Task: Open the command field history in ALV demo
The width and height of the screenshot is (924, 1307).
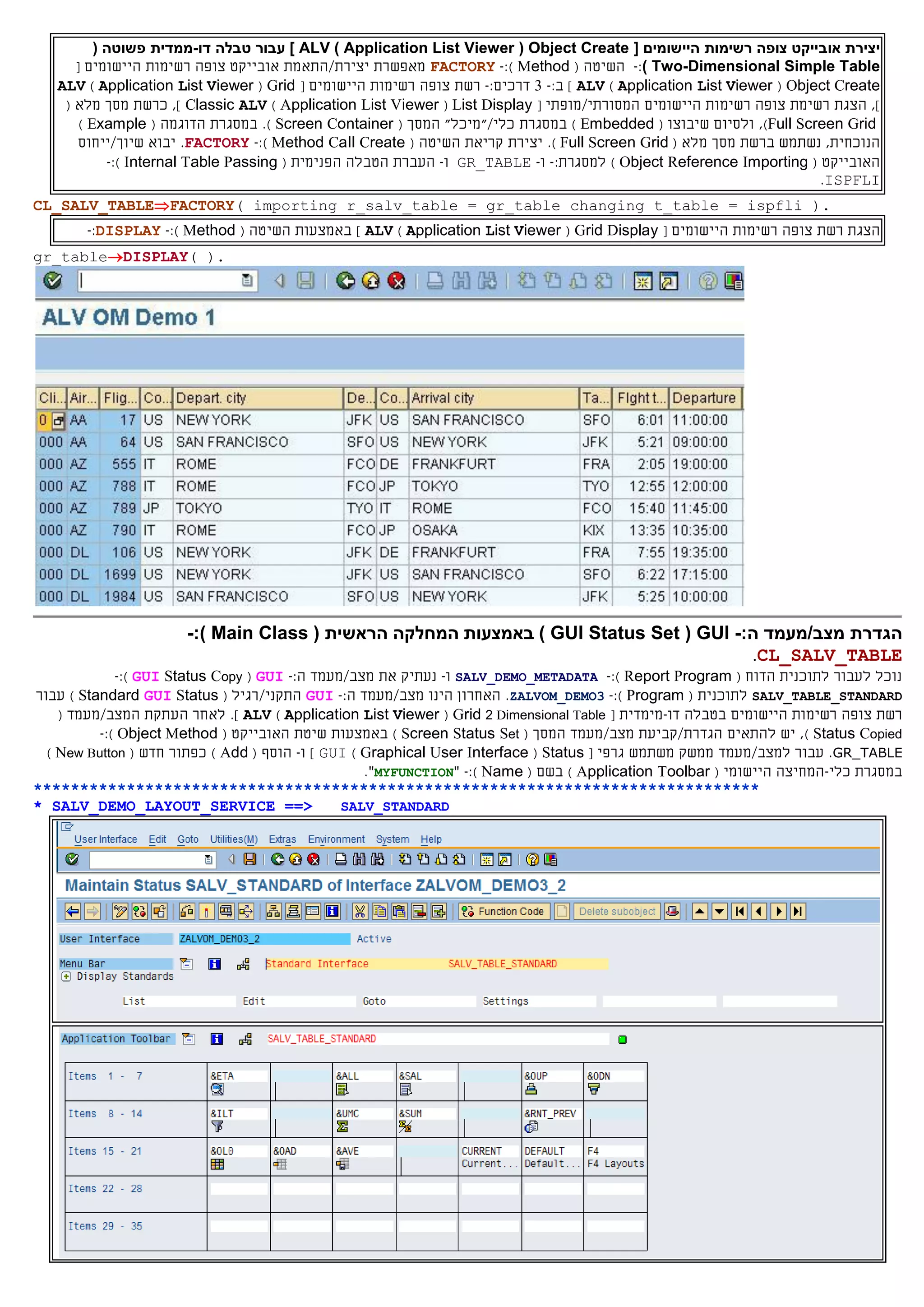Action: point(247,281)
